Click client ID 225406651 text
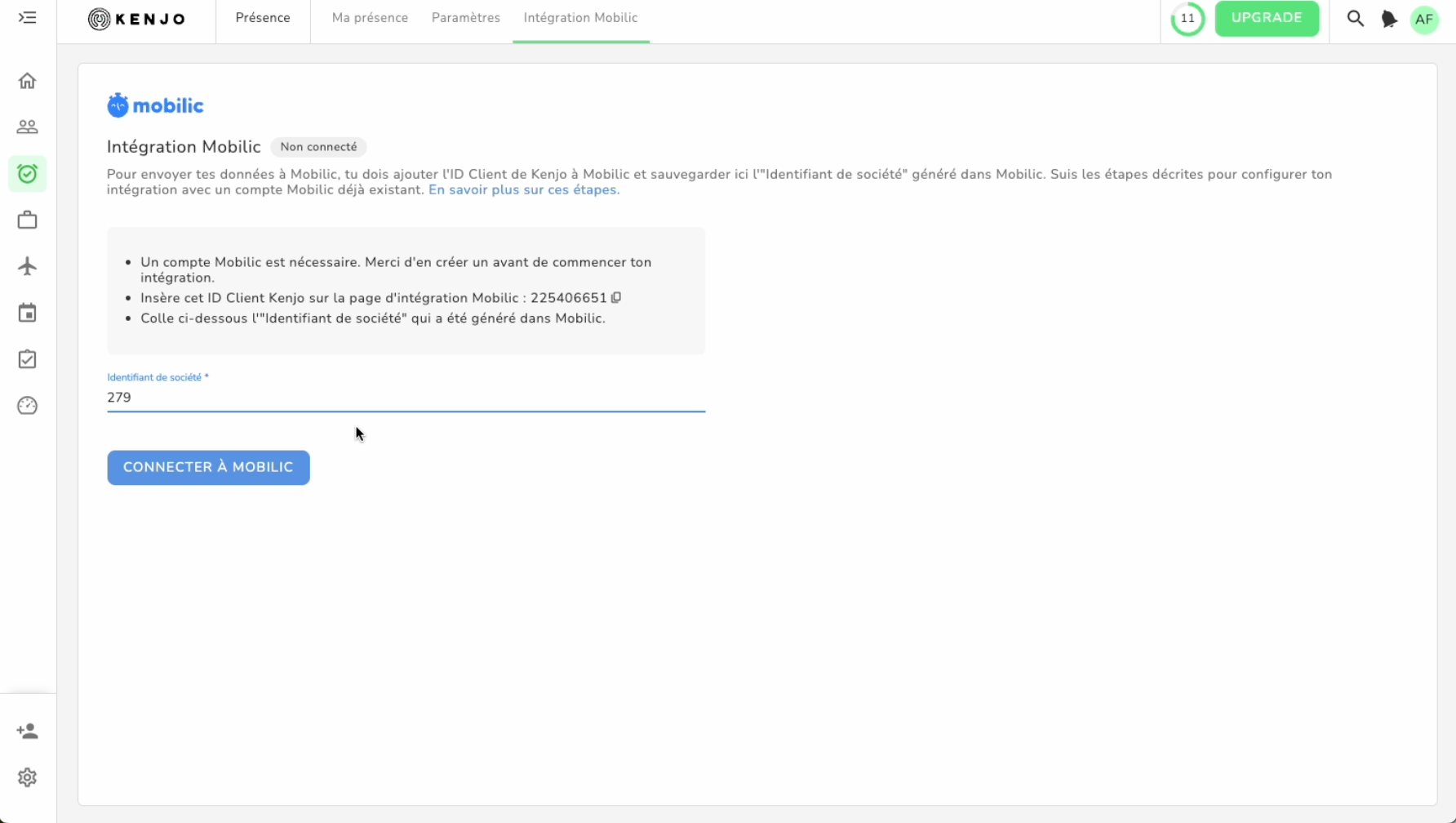This screenshot has width=1456, height=823. pyautogui.click(x=569, y=298)
